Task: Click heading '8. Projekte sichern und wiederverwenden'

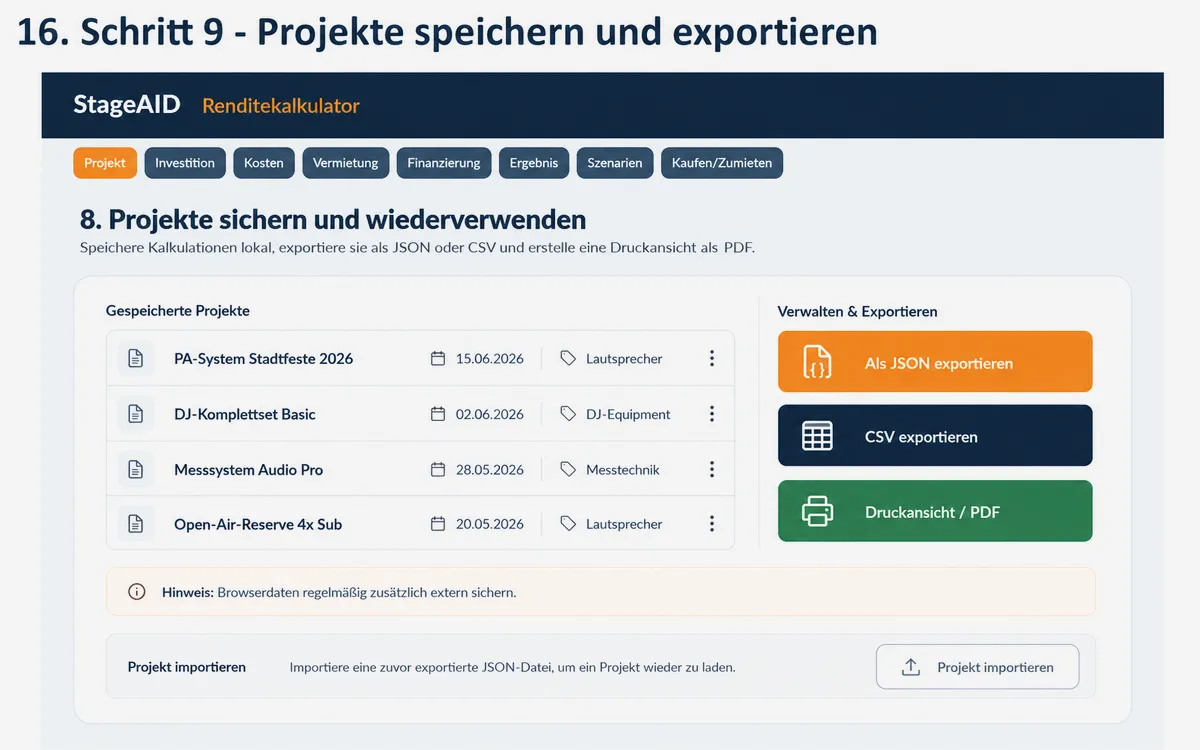Action: point(333,219)
